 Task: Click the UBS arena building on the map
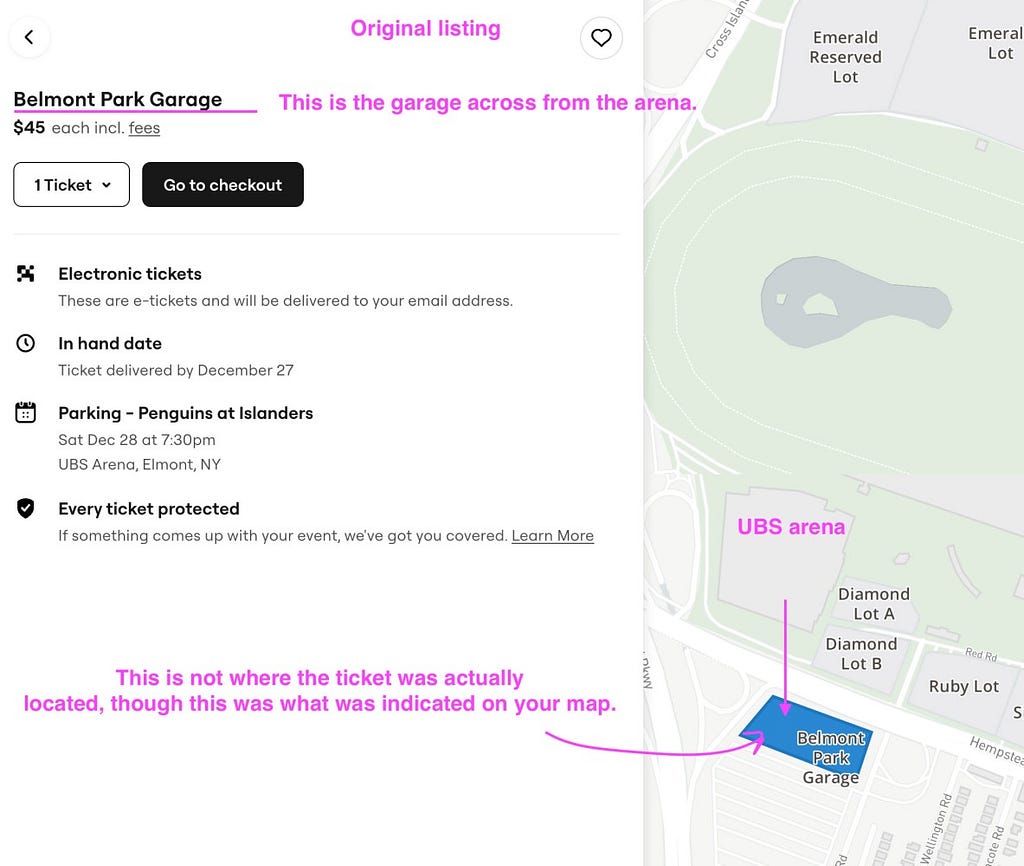(x=777, y=562)
